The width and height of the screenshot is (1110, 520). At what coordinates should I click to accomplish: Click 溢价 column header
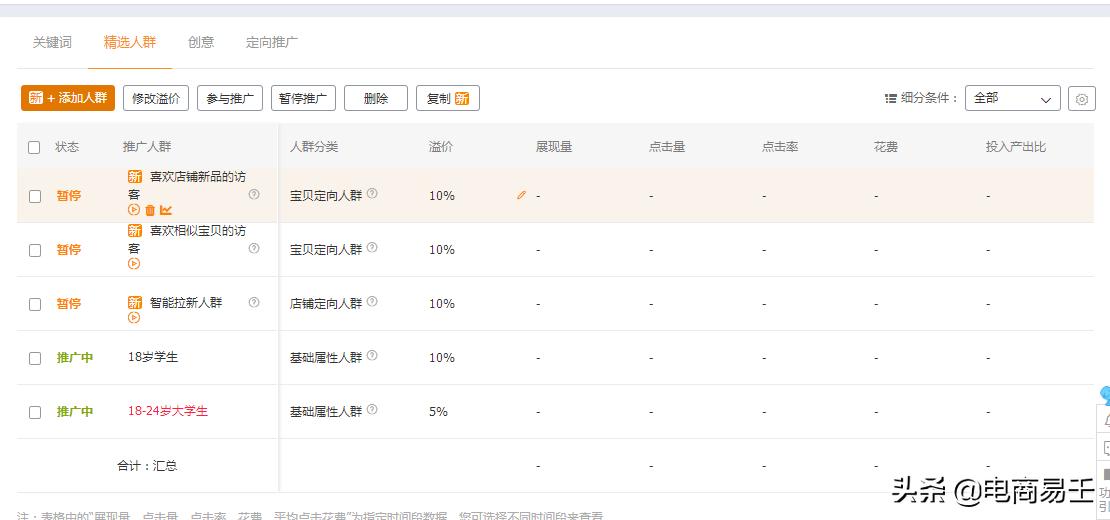pos(441,147)
